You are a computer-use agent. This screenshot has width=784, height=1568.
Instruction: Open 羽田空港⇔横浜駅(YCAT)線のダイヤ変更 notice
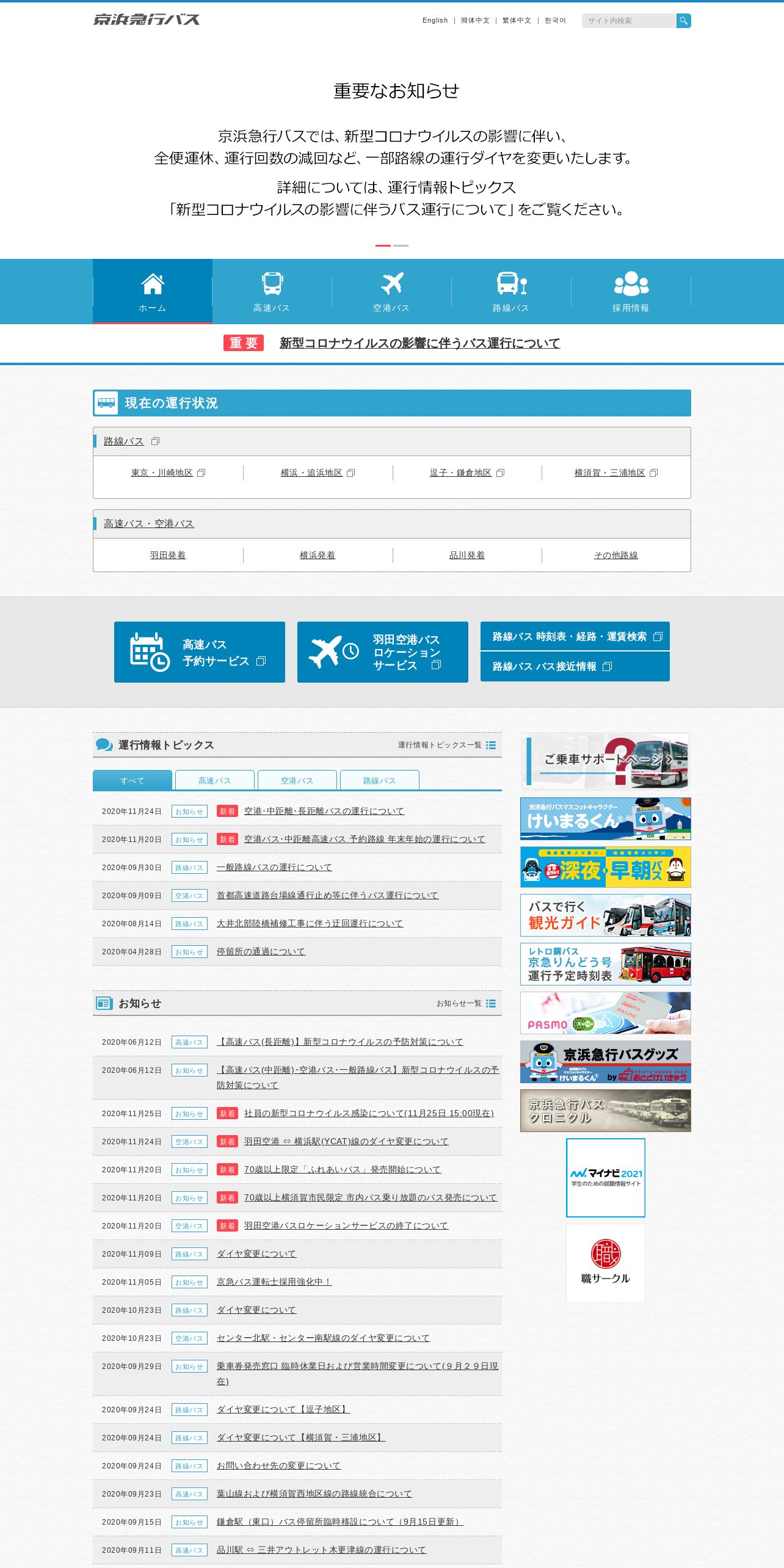[x=346, y=1141]
